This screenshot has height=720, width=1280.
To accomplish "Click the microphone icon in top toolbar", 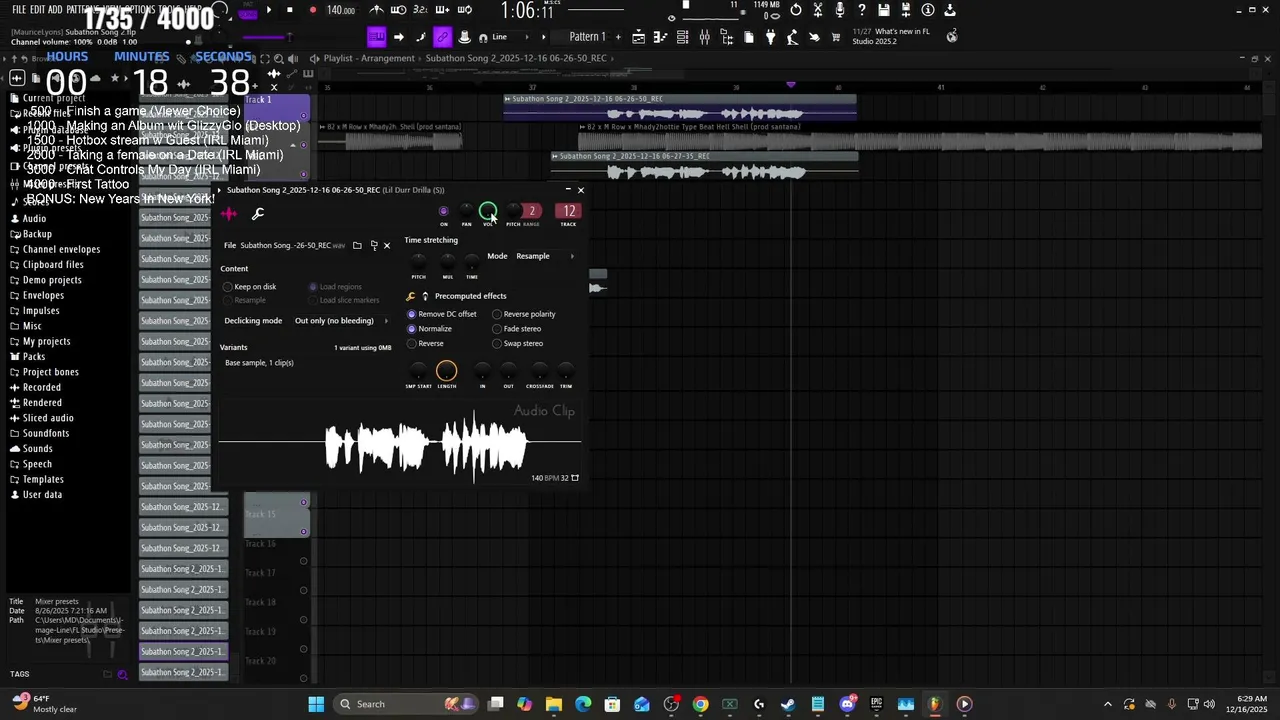I will click(x=840, y=10).
